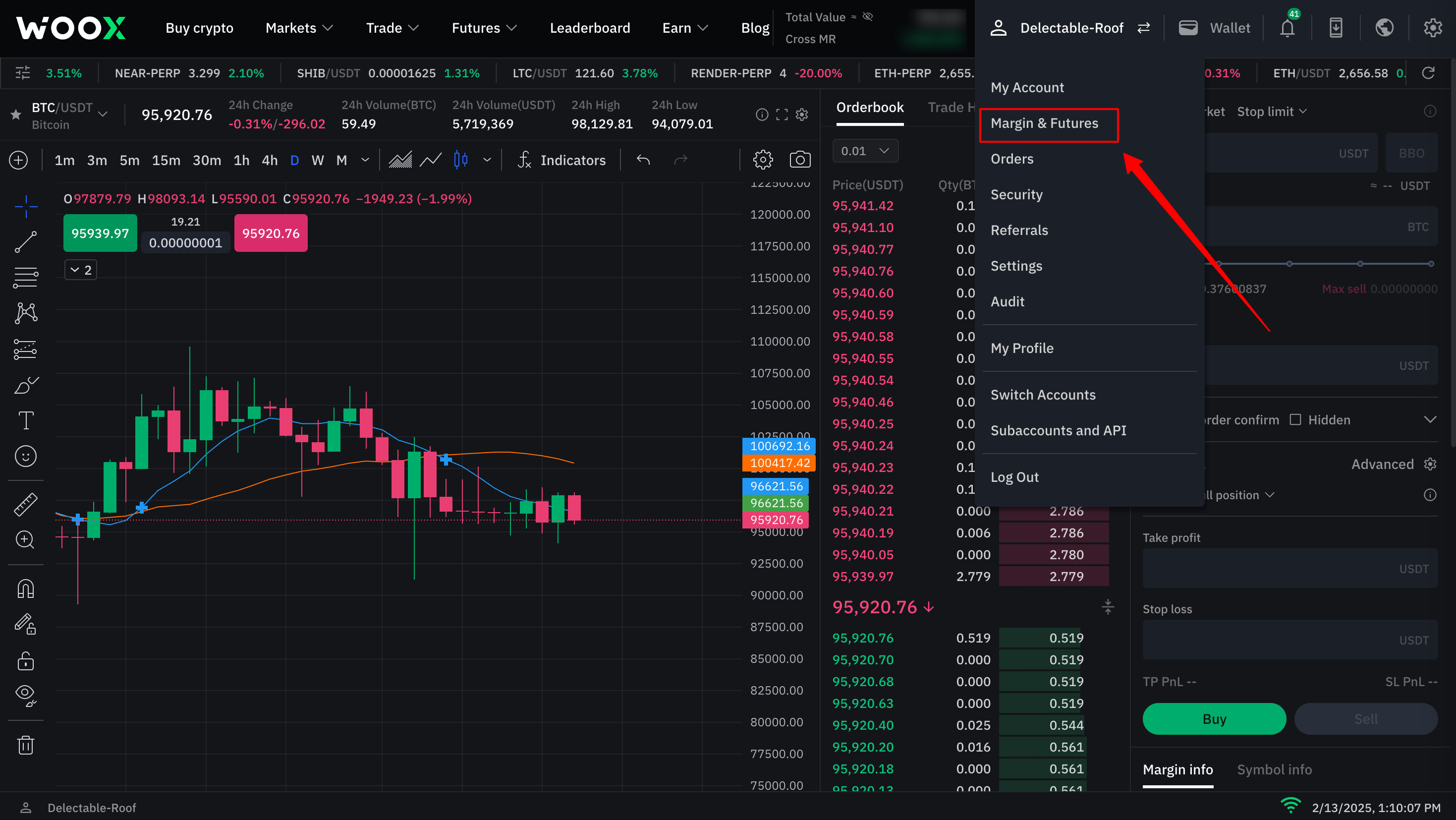This screenshot has height=820, width=1456.
Task: Select the brush drawing tool
Action: click(26, 385)
